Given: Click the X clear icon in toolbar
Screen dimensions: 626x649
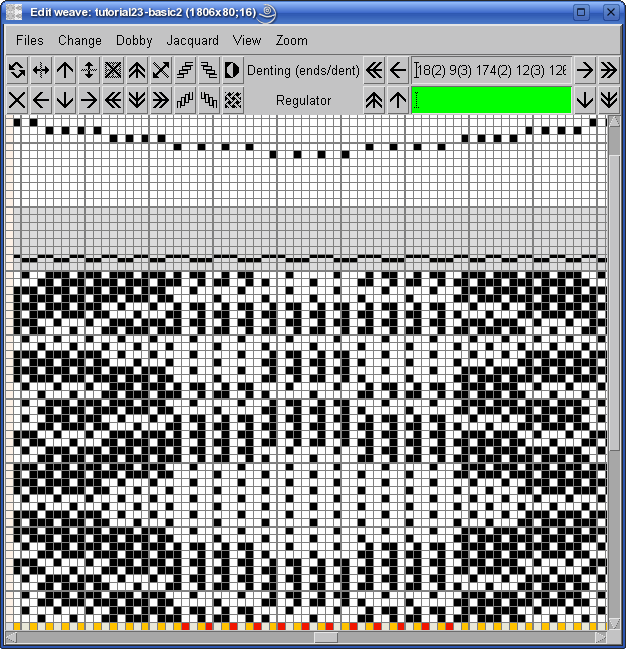Looking at the screenshot, I should coord(17,100).
